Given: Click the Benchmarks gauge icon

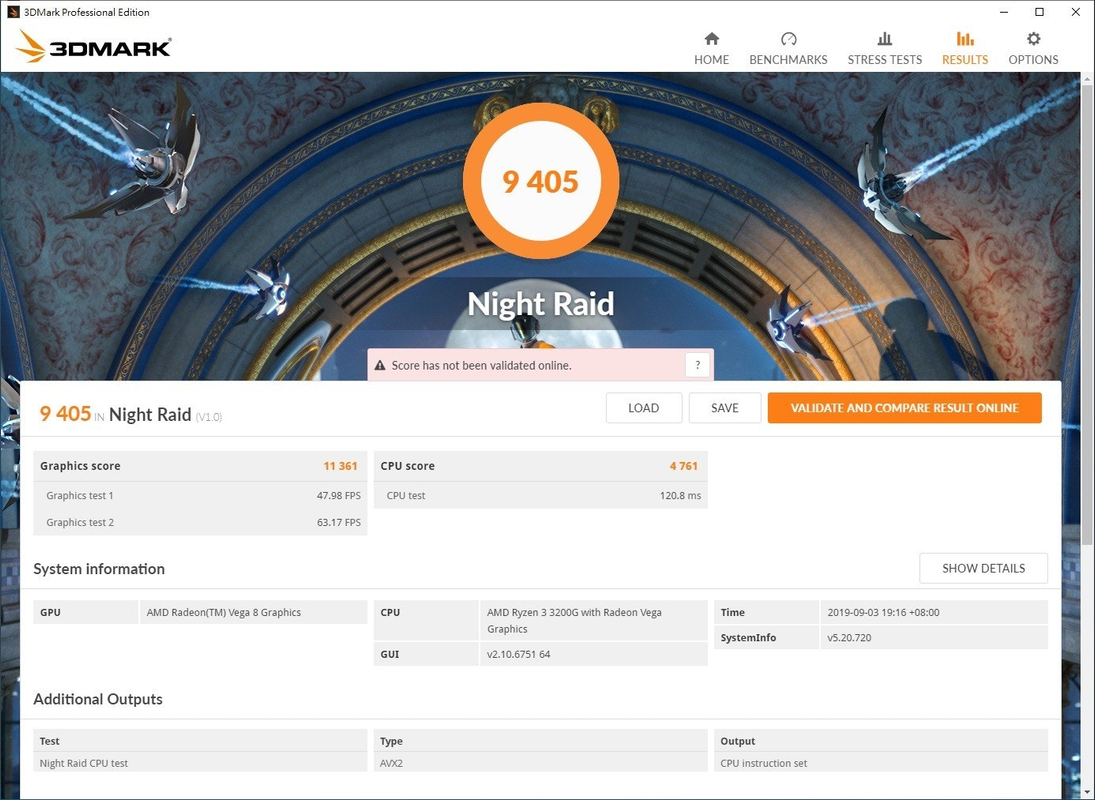Looking at the screenshot, I should 788,38.
